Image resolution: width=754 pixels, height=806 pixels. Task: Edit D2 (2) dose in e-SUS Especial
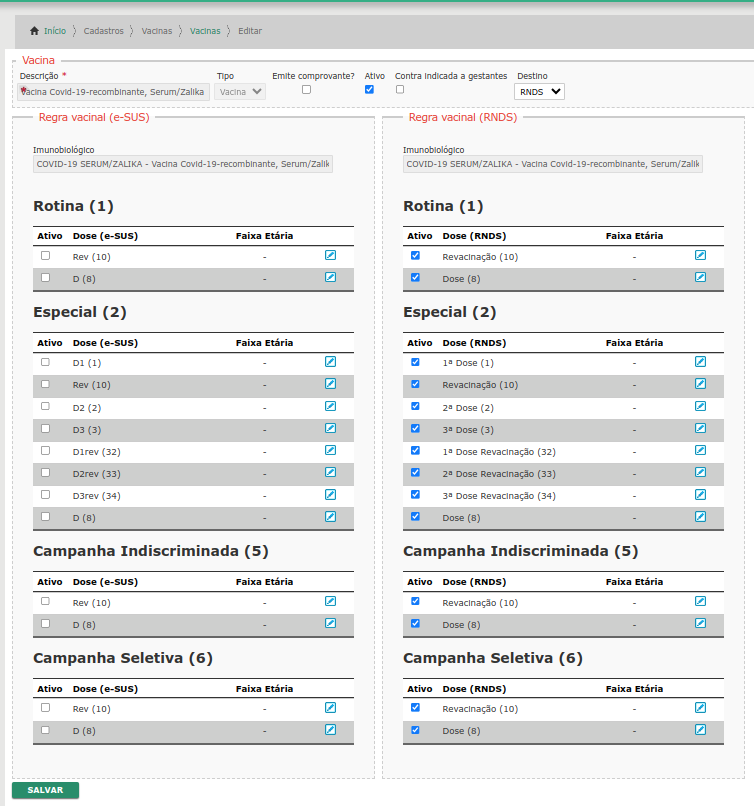(x=330, y=407)
